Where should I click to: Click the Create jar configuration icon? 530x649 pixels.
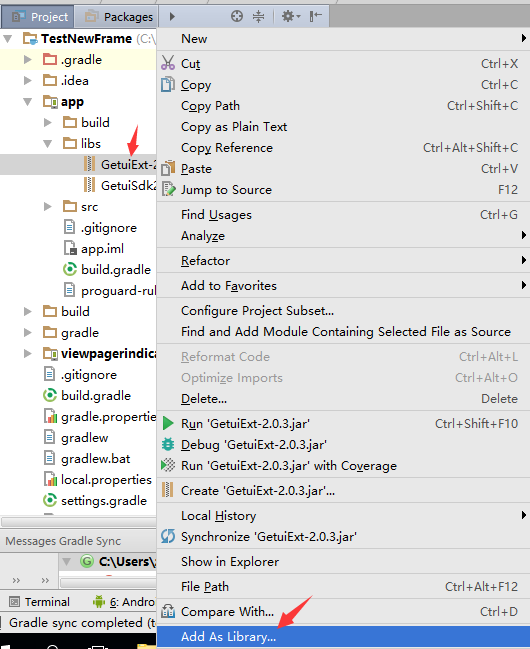tap(167, 490)
